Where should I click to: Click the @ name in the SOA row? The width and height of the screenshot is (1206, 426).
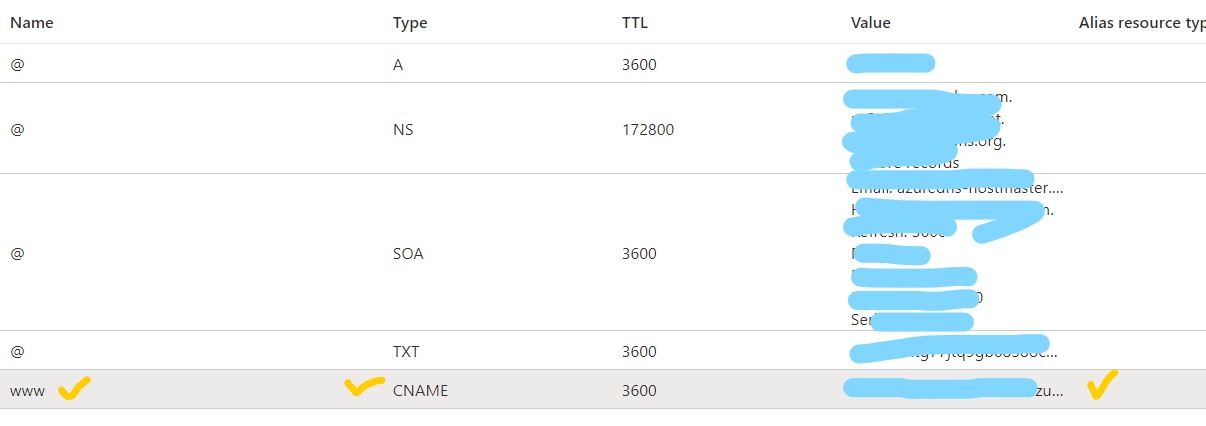click(x=17, y=254)
